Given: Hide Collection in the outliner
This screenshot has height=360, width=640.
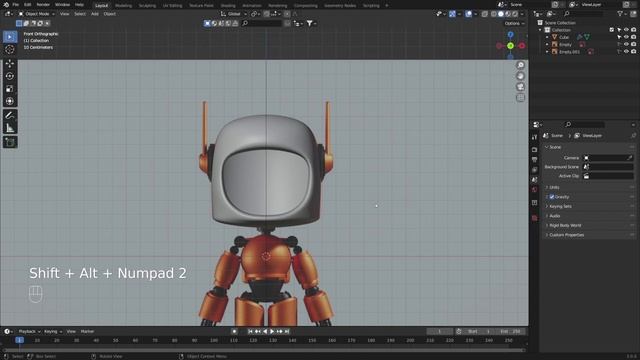Looking at the screenshot, I should pyautogui.click(x=626, y=30).
